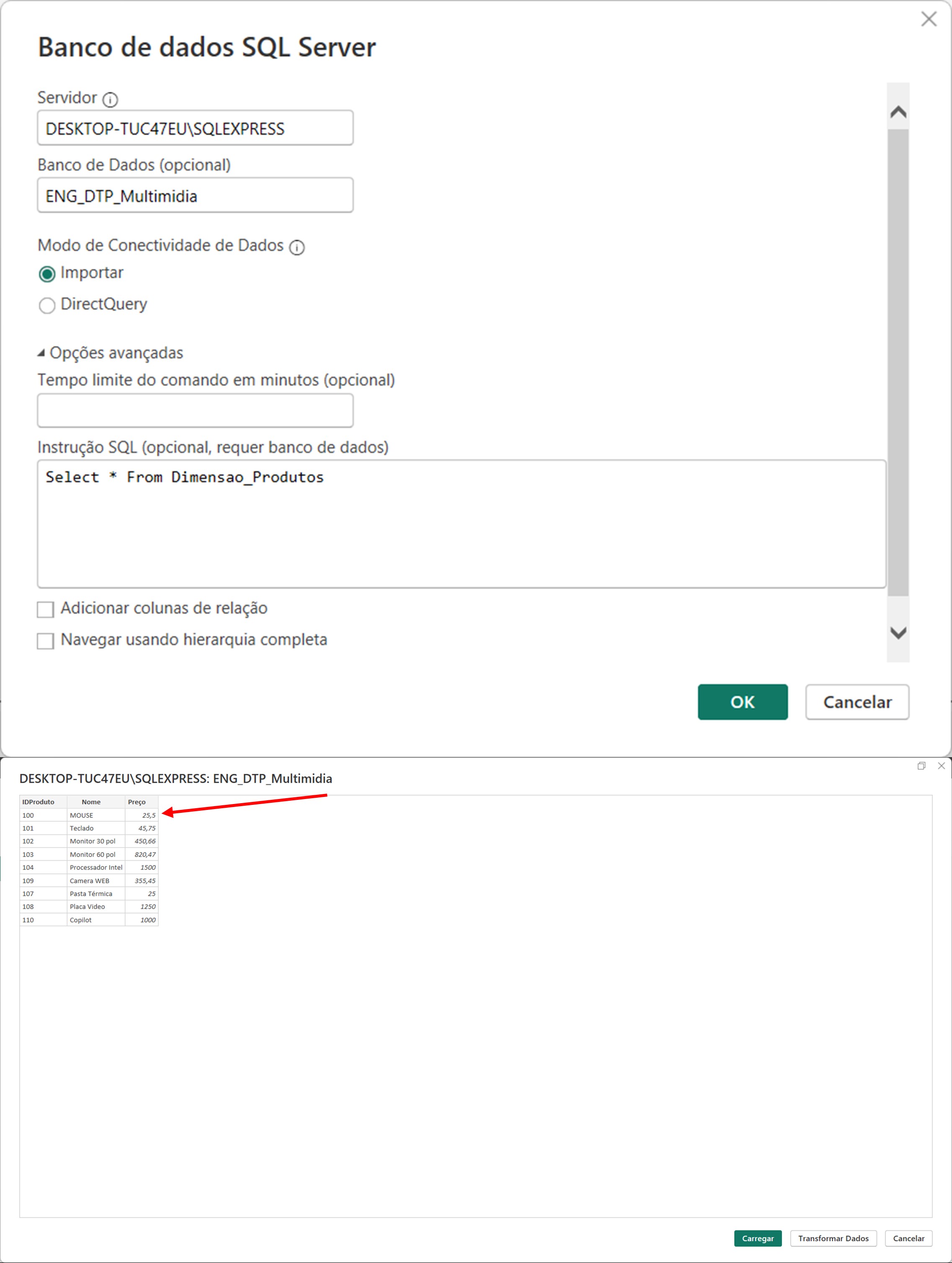This screenshot has height=1263, width=952.
Task: Click price value 355,45
Action: (x=142, y=880)
